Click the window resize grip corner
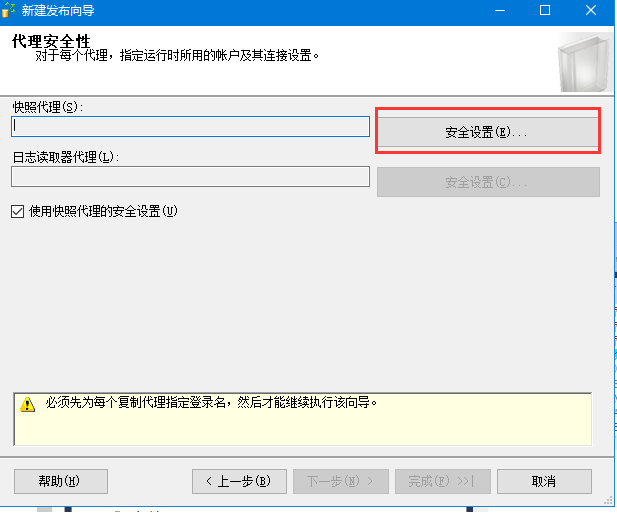 pos(608,500)
